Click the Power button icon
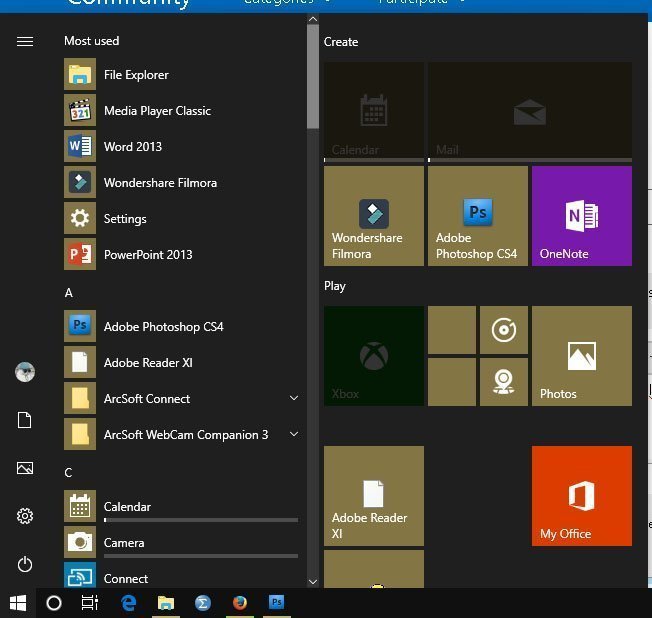Screen dimensions: 652x618 25,564
